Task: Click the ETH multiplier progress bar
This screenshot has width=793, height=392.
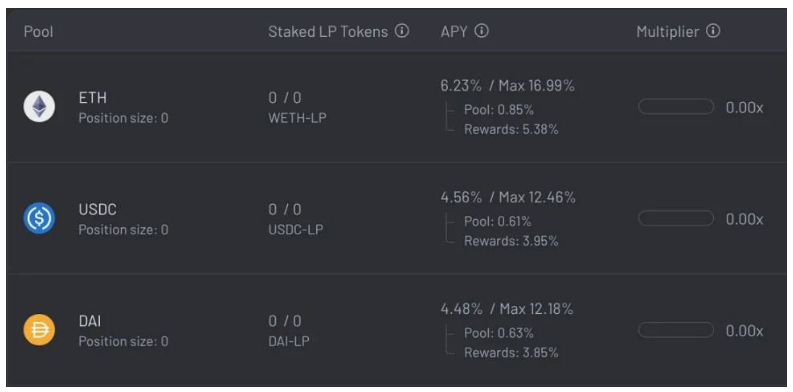Action: [x=676, y=107]
